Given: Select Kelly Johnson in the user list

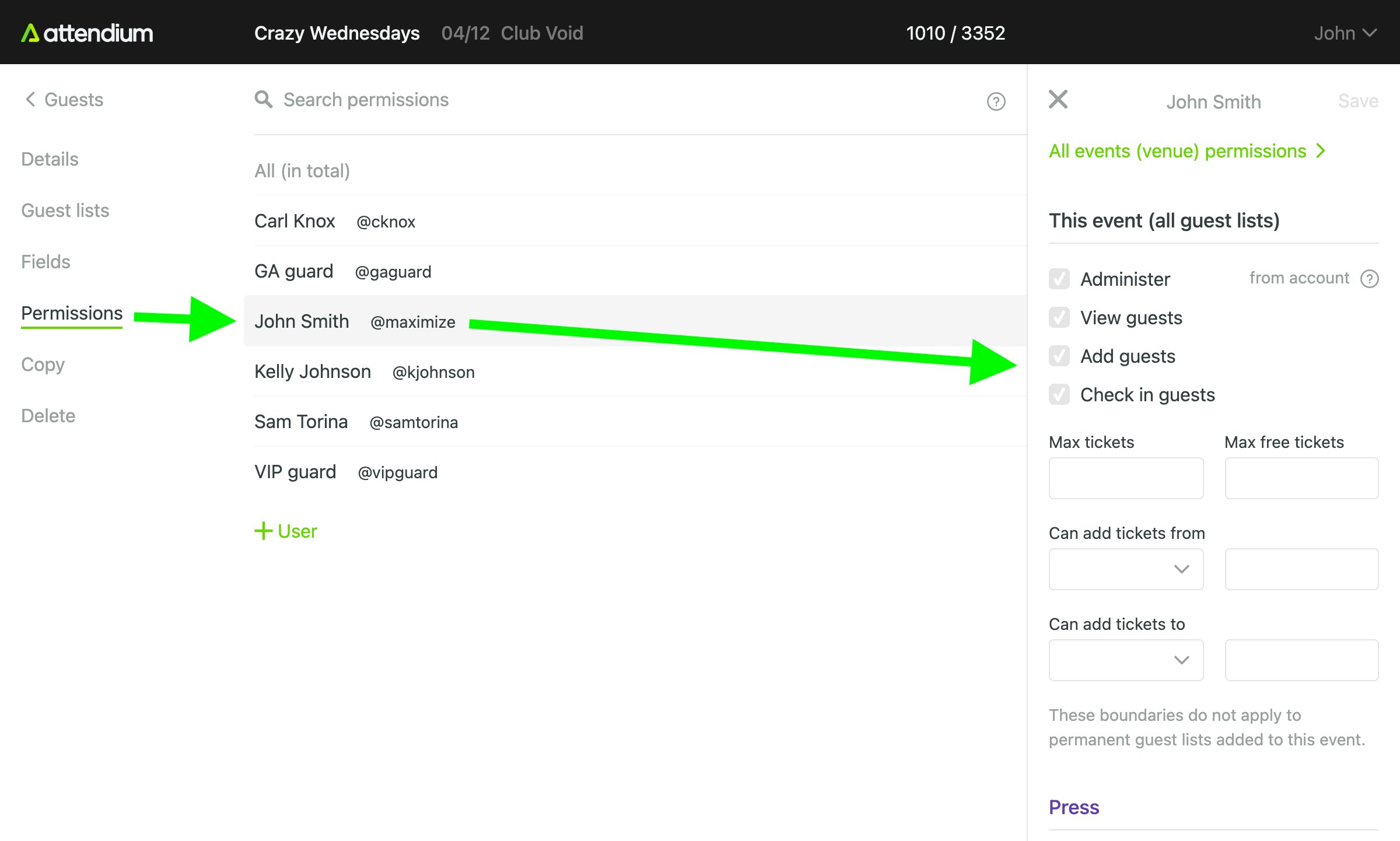Looking at the screenshot, I should click(x=313, y=372).
